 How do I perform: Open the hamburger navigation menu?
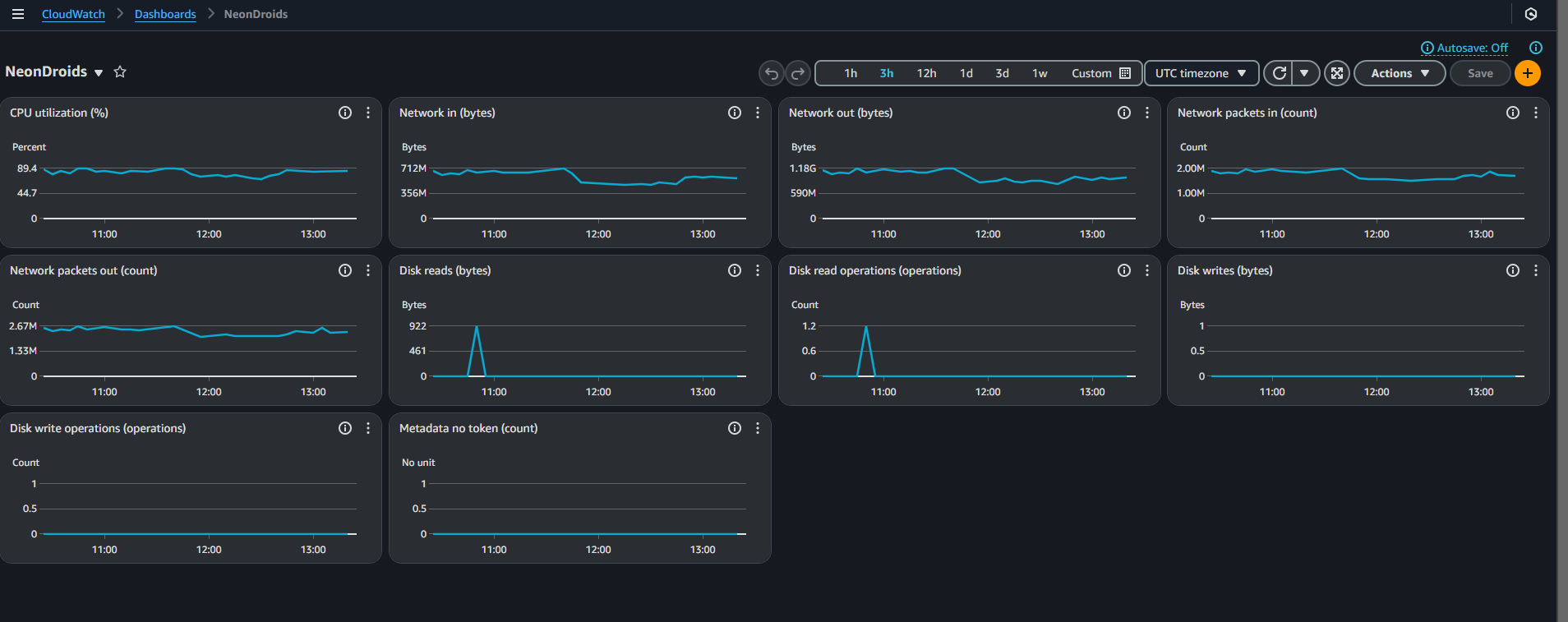coord(17,14)
